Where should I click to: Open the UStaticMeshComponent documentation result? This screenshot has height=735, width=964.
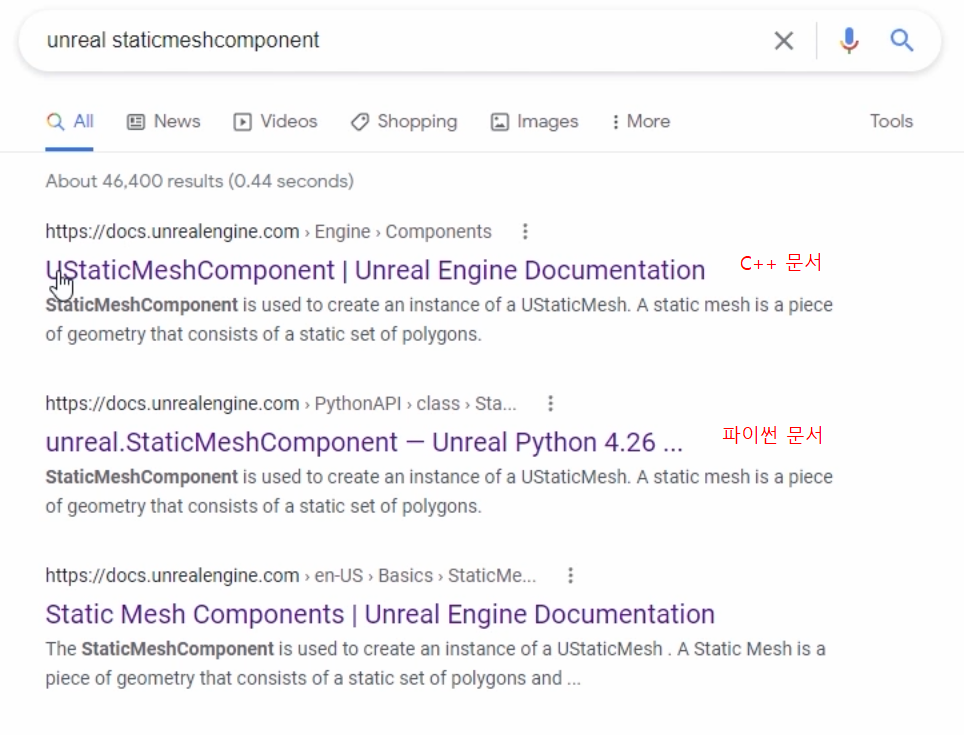click(x=375, y=270)
